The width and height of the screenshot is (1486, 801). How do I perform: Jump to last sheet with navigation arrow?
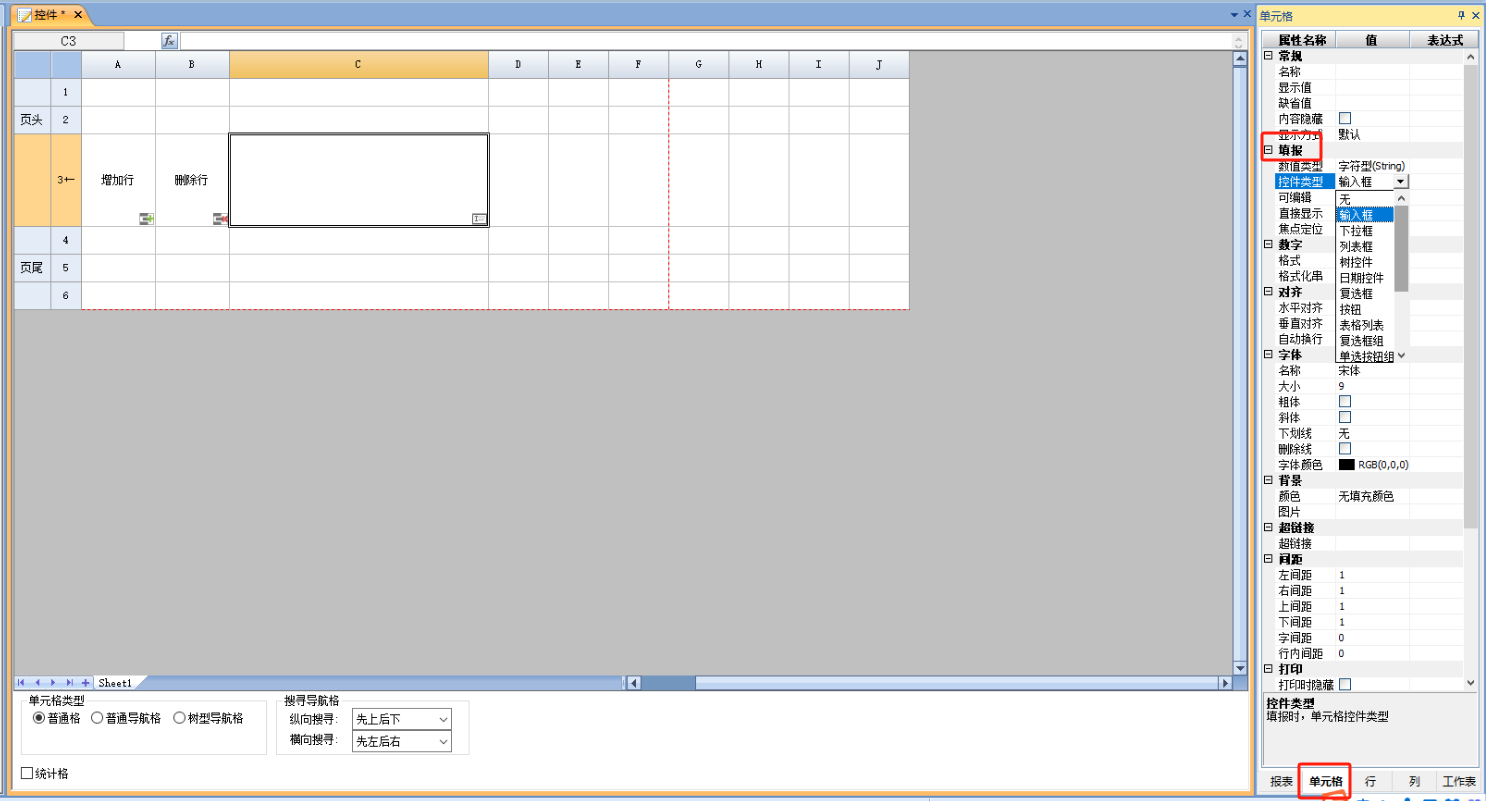(69, 683)
